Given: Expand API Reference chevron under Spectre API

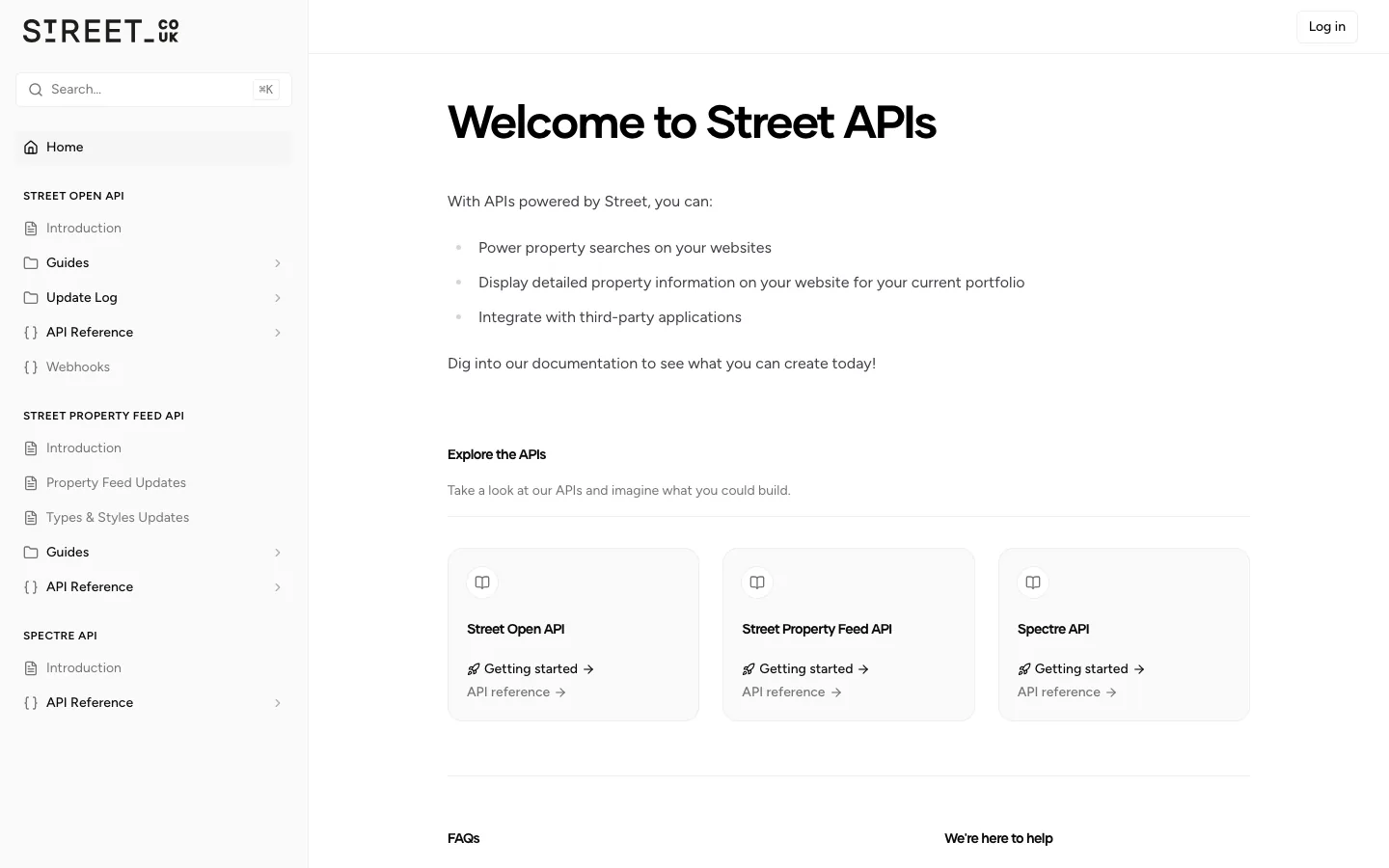Looking at the screenshot, I should click(x=278, y=703).
